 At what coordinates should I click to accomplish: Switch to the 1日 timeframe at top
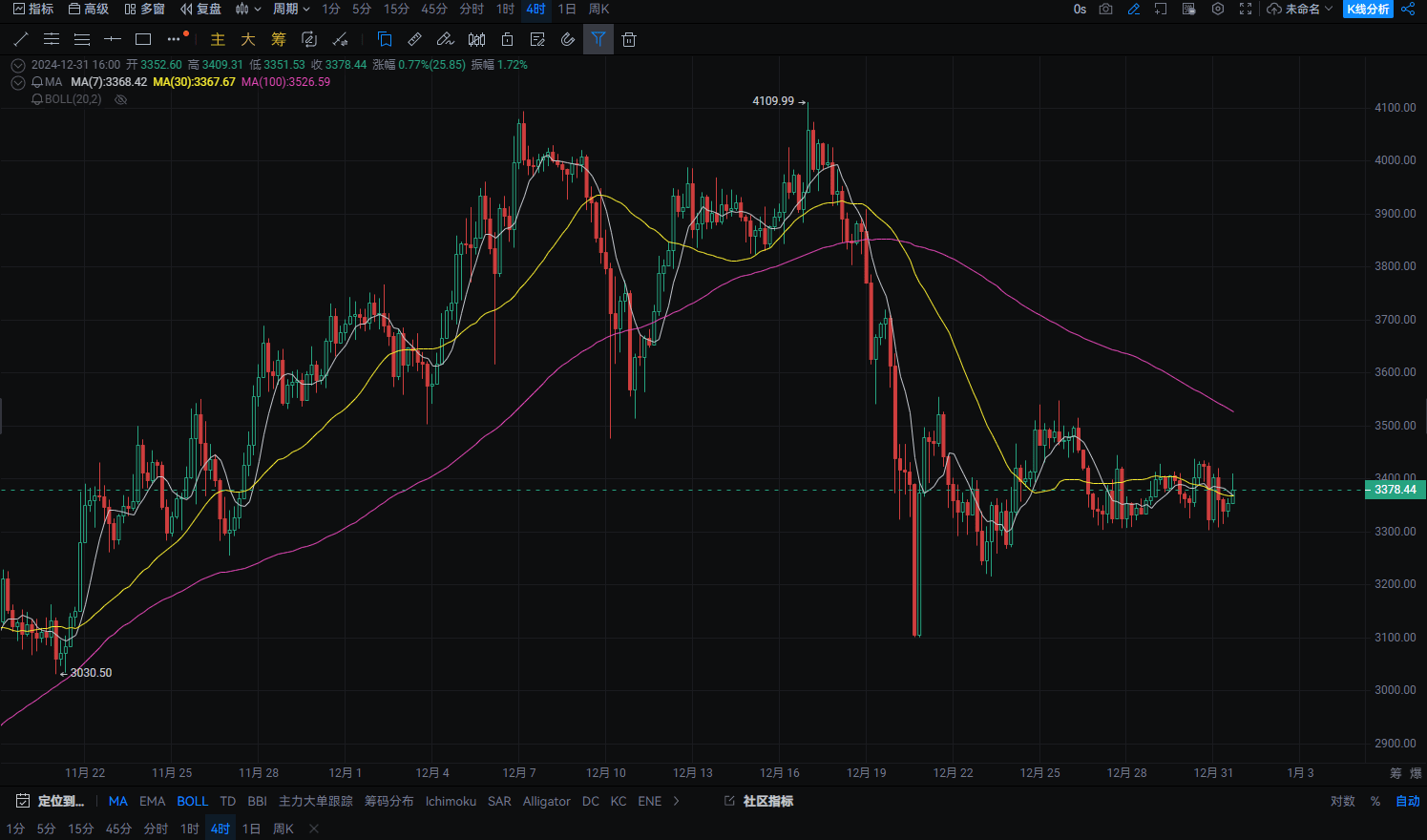(567, 9)
